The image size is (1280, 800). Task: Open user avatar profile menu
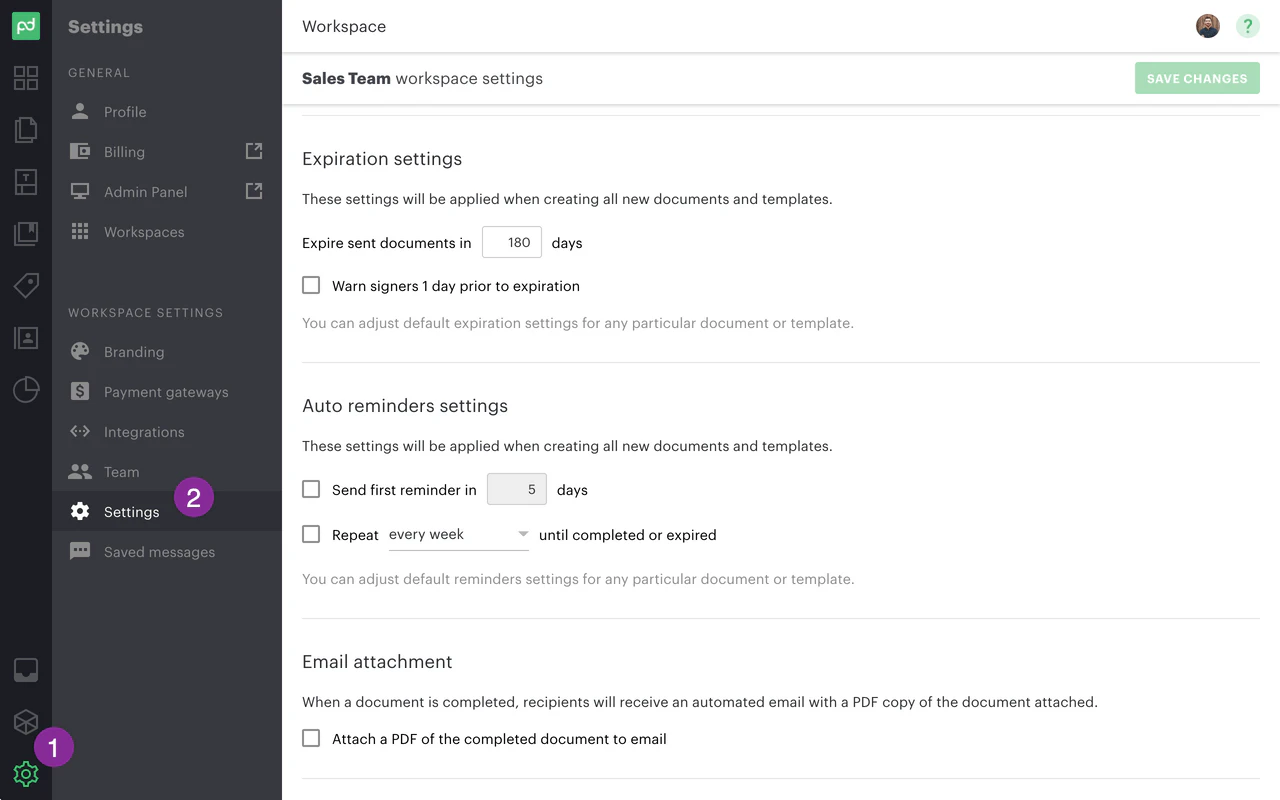(1208, 26)
